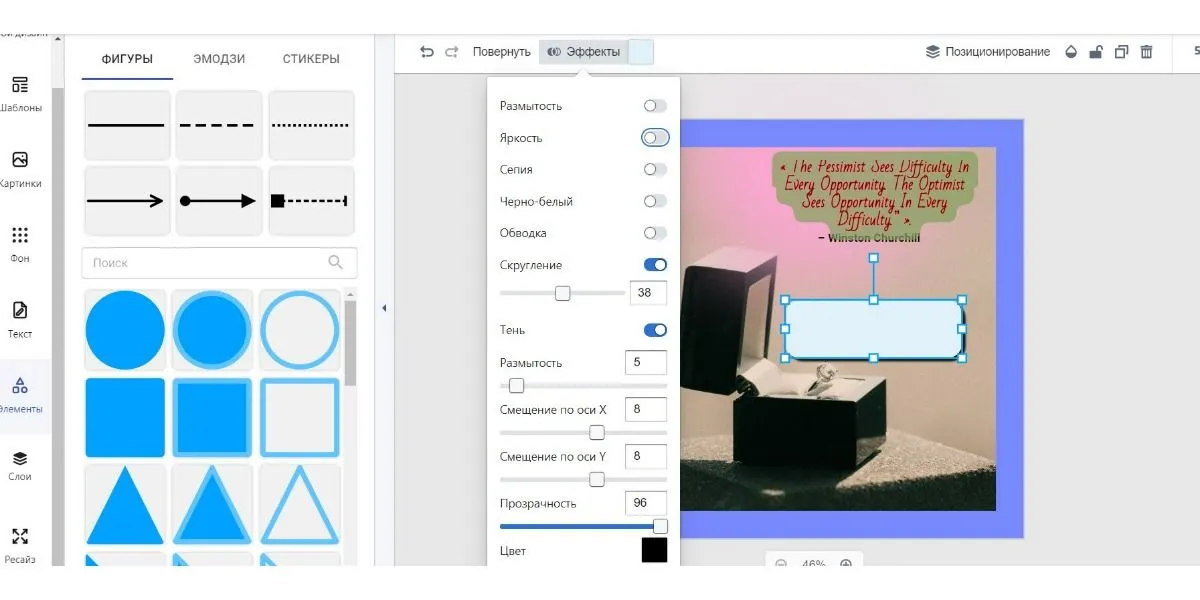The width and height of the screenshot is (1200, 600).
Task: Add the filled triangle with border
Action: [212, 505]
